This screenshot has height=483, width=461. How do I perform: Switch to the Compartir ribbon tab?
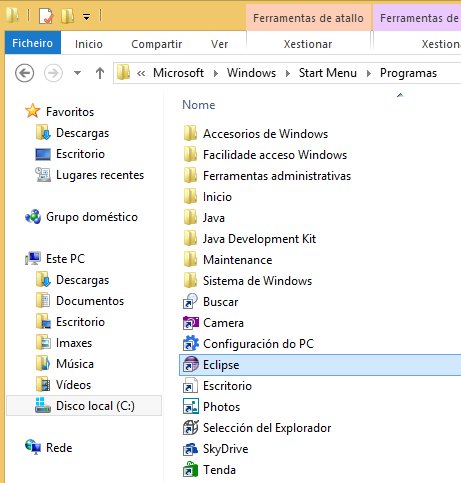click(x=157, y=44)
